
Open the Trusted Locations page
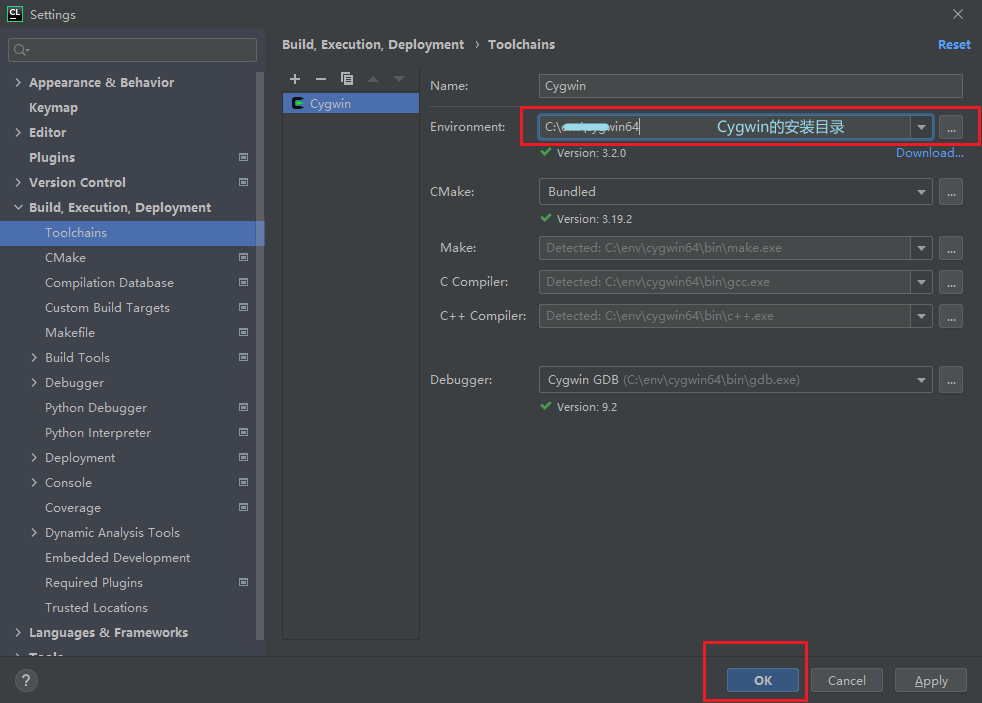[96, 608]
